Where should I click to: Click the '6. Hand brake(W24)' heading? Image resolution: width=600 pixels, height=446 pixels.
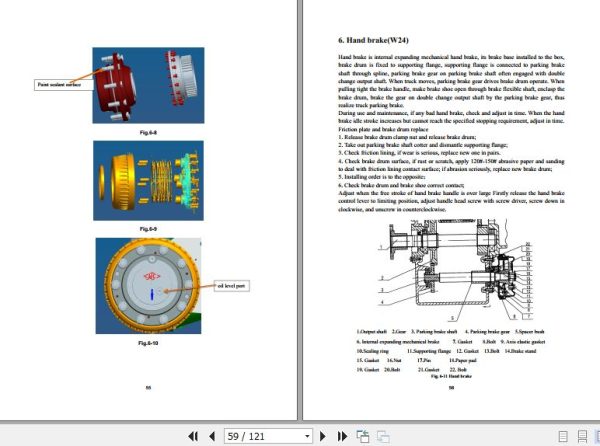coord(373,40)
